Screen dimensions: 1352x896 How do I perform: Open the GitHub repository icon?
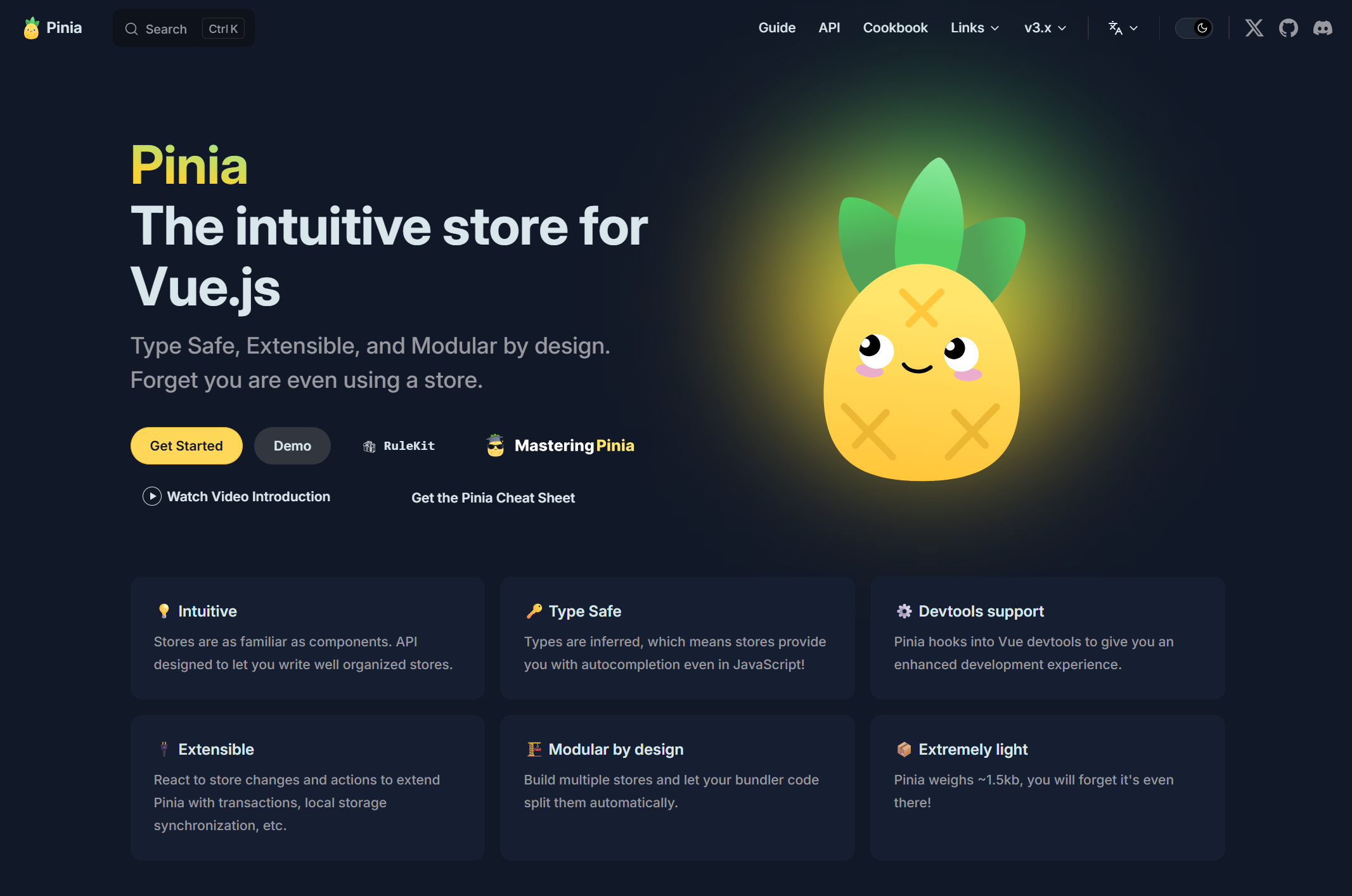tap(1288, 28)
